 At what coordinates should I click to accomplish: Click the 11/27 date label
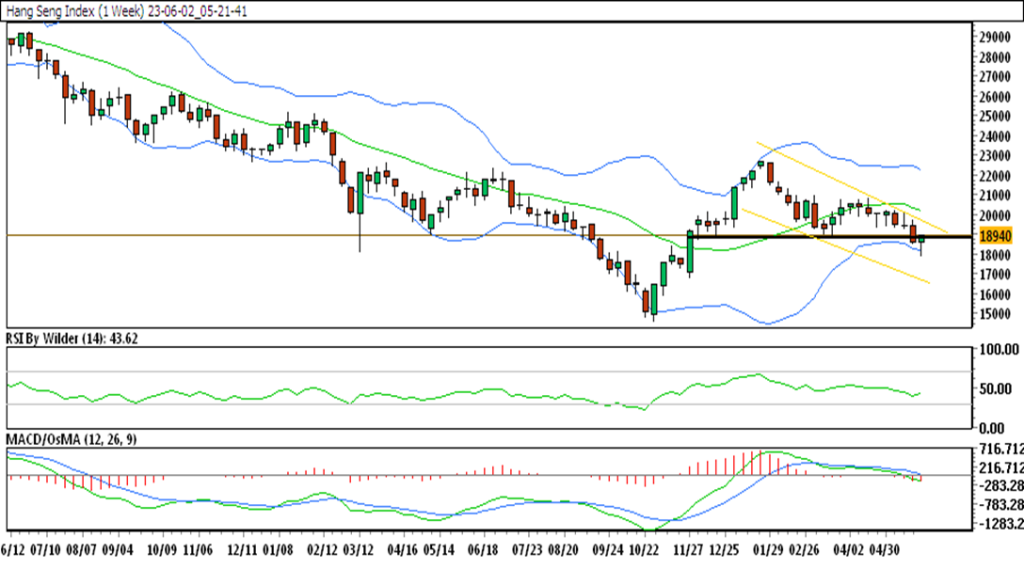688,550
